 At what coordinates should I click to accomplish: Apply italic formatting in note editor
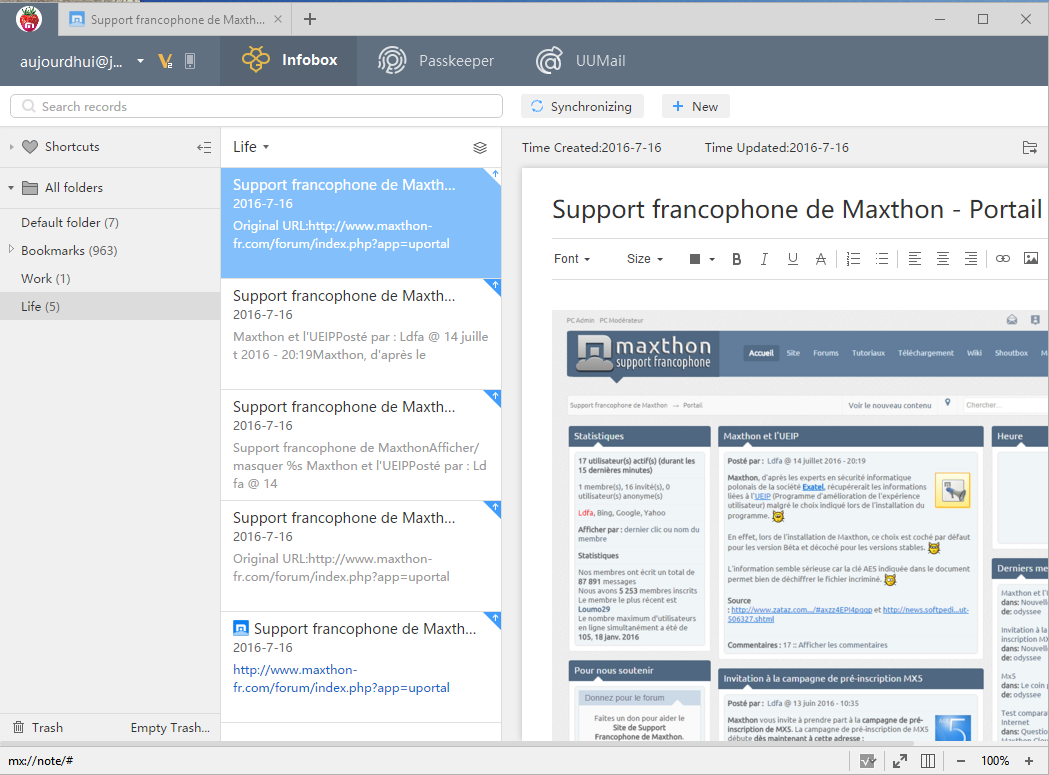point(764,259)
